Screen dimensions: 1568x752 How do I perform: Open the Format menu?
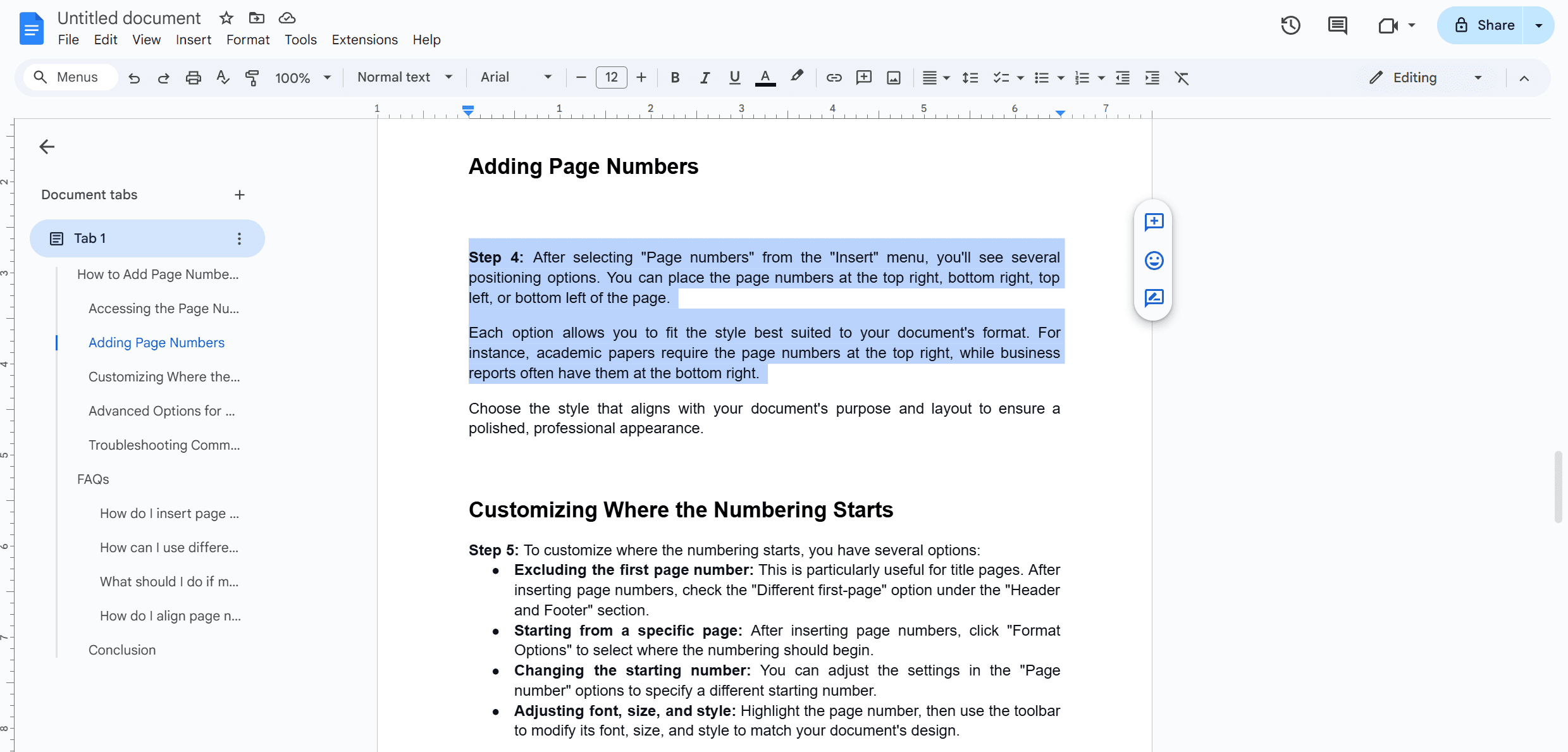pos(248,39)
